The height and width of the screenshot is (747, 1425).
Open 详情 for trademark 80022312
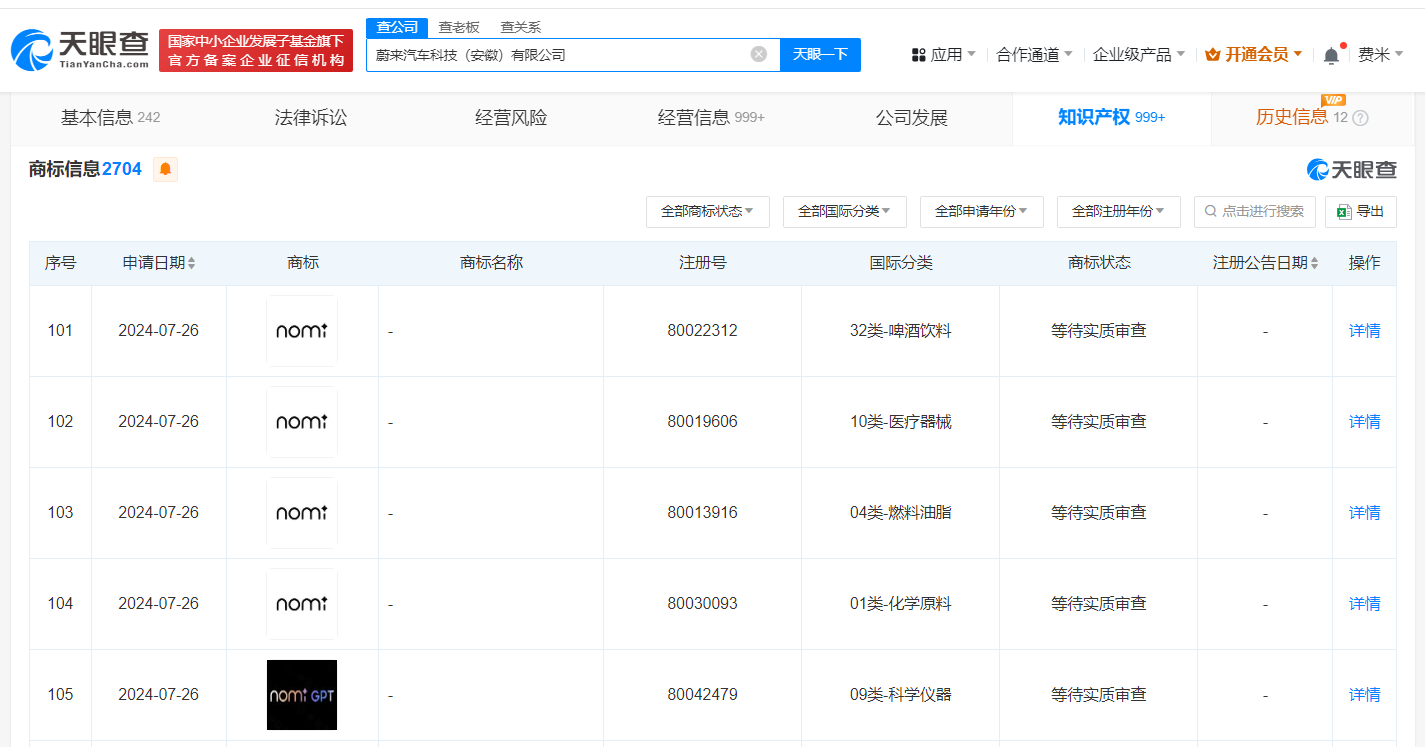coord(1364,330)
